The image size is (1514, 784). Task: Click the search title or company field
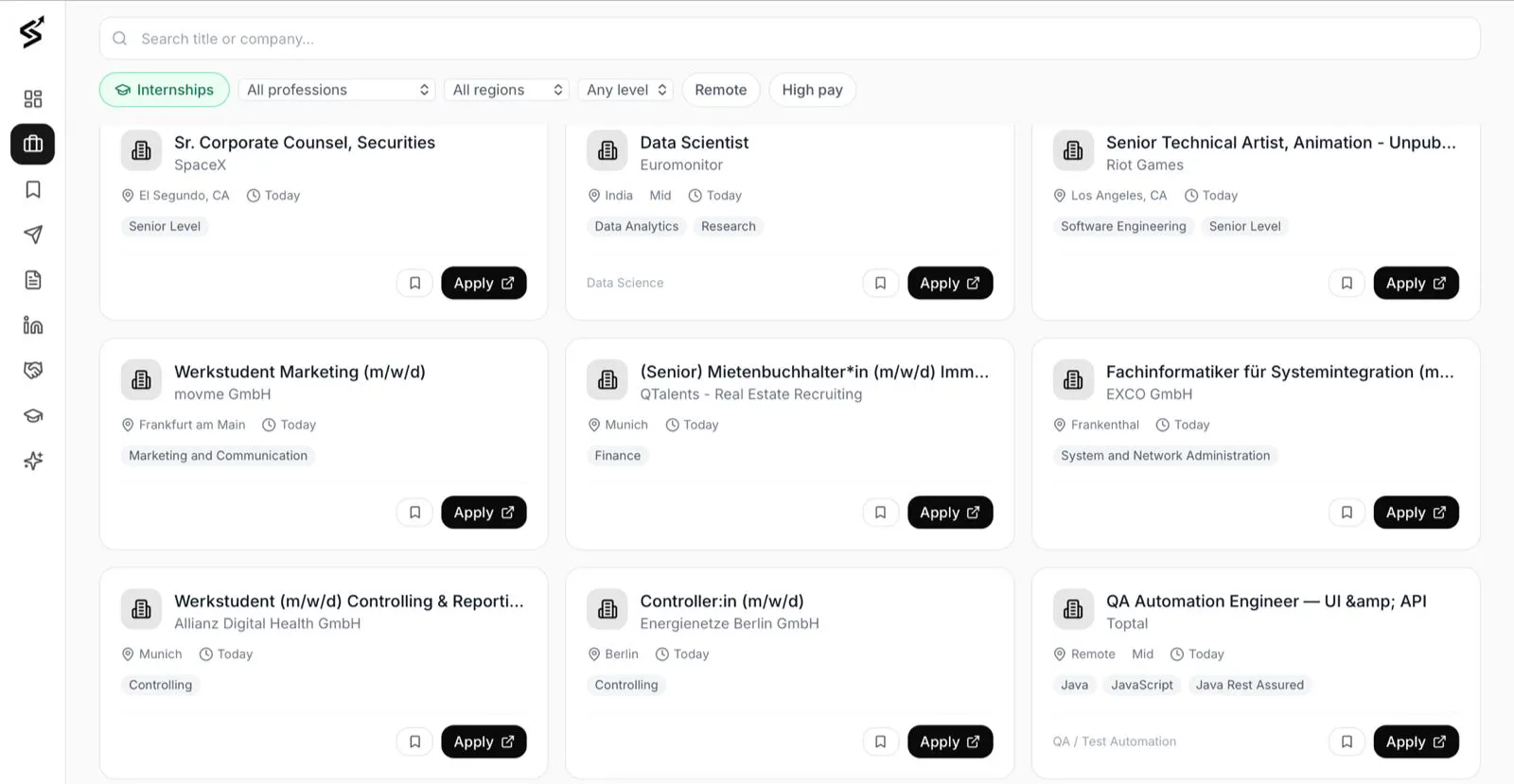point(790,39)
